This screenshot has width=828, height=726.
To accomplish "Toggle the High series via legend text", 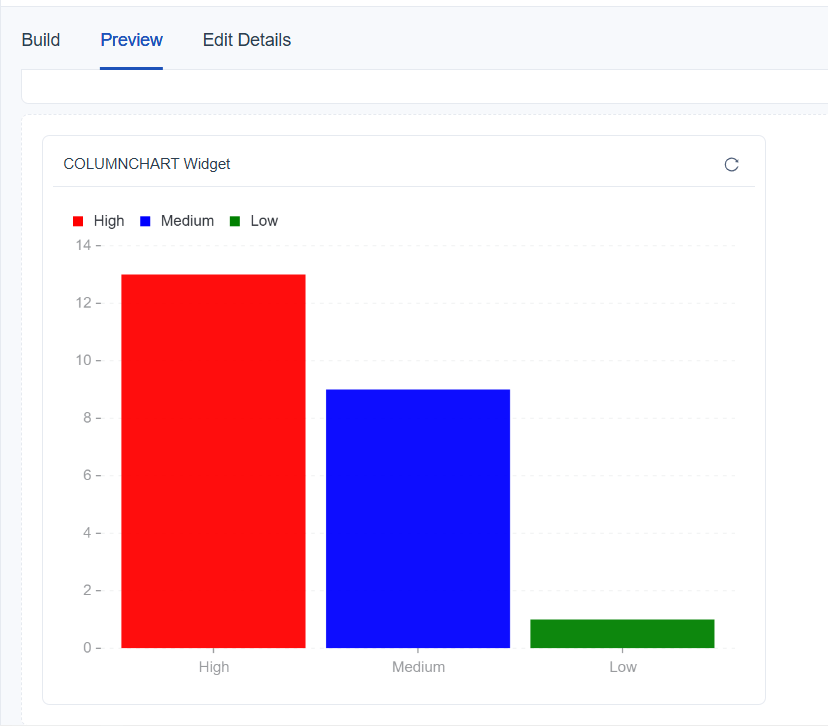I will click(x=109, y=221).
